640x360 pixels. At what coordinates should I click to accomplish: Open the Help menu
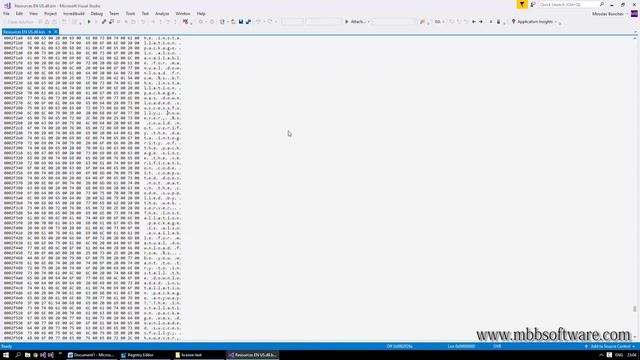coord(201,13)
